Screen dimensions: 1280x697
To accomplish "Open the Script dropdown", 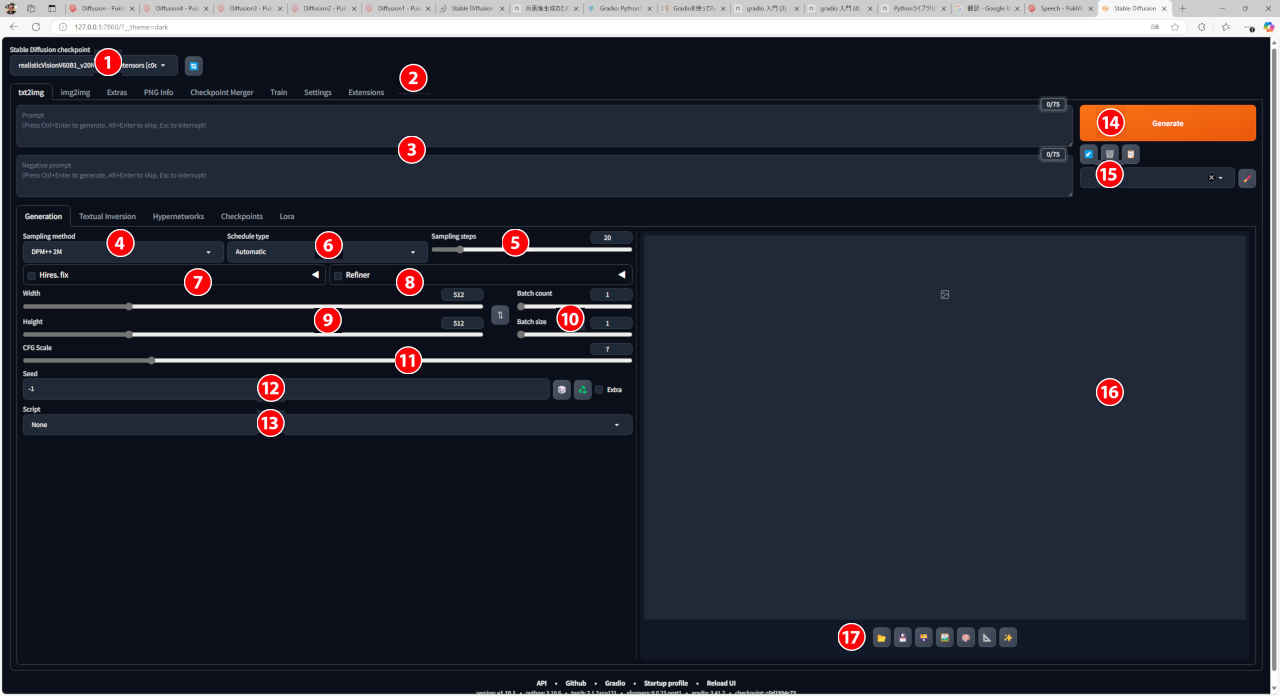I will click(327, 425).
